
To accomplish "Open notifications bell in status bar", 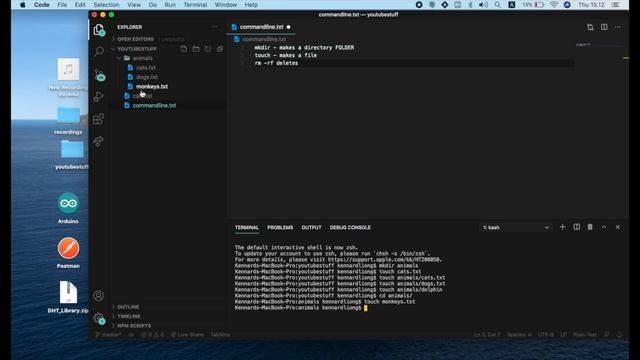I will click(x=620, y=335).
